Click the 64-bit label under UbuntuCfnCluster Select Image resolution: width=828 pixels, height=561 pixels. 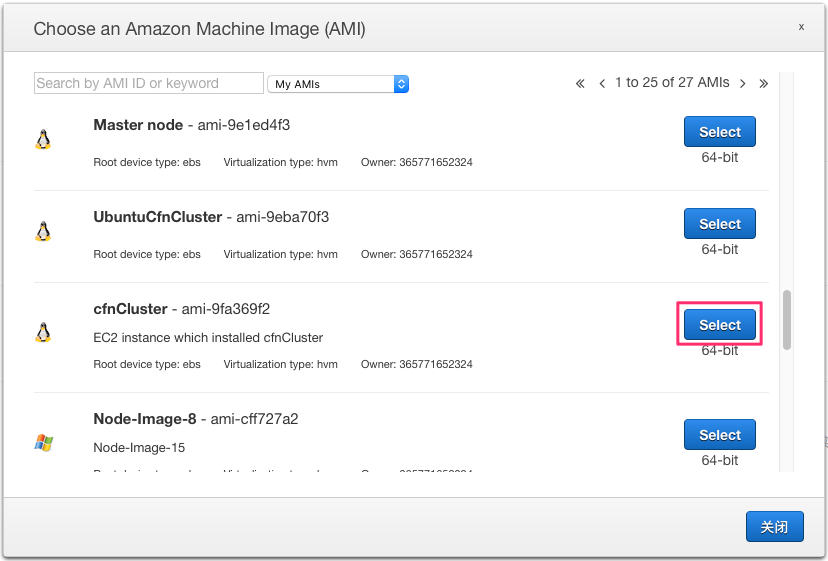(720, 249)
